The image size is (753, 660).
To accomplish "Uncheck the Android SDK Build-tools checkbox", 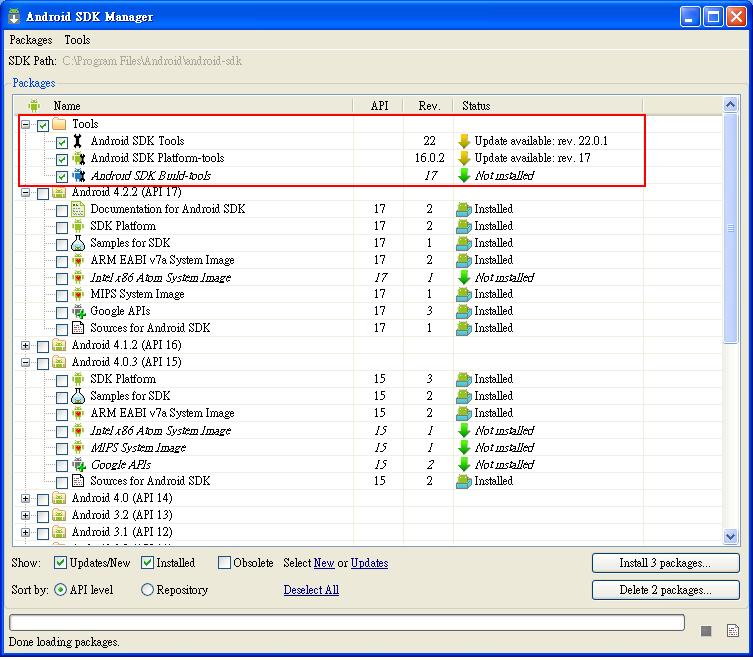I will coord(61,177).
